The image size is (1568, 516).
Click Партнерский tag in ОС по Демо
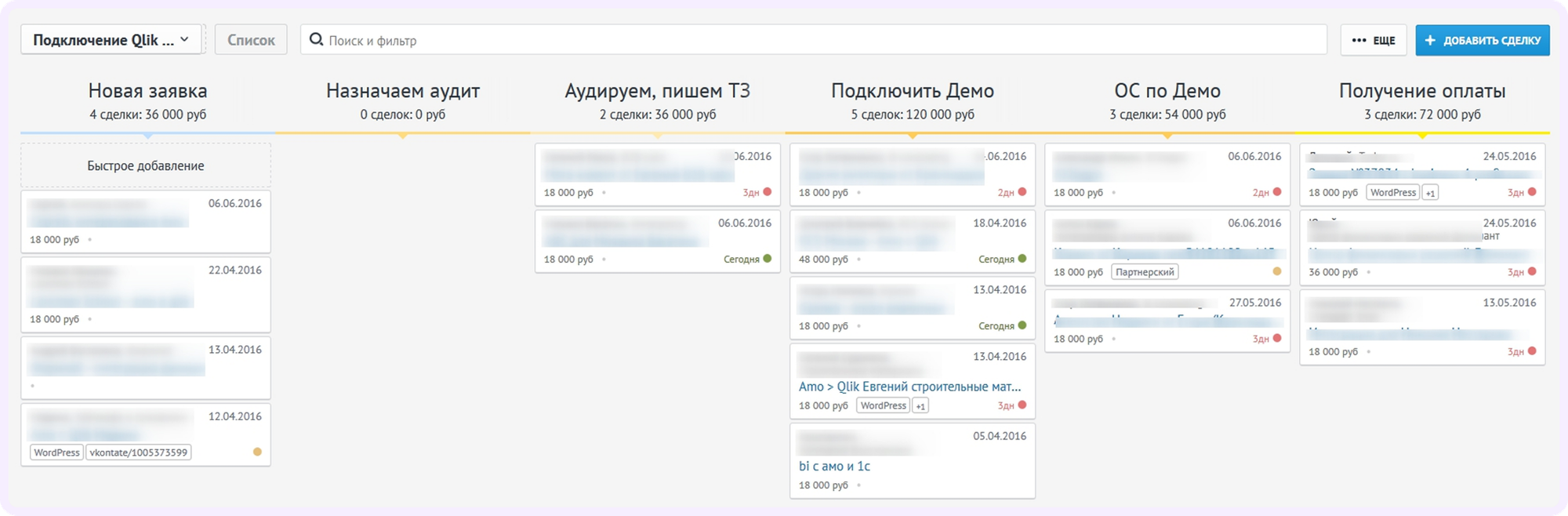1145,272
